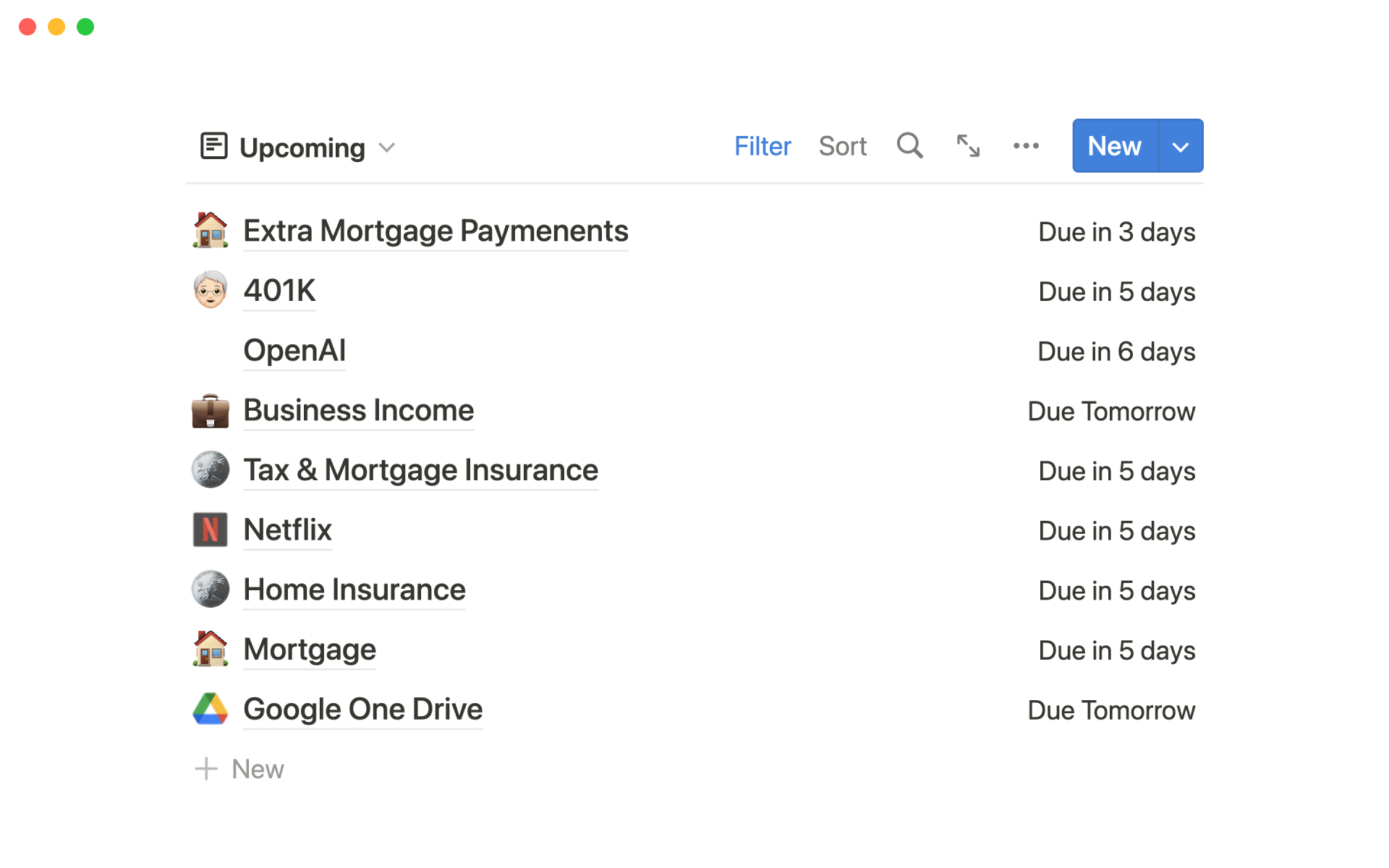Click the briefcase icon beside Business Income
The width and height of the screenshot is (1389, 868).
pyautogui.click(x=211, y=410)
